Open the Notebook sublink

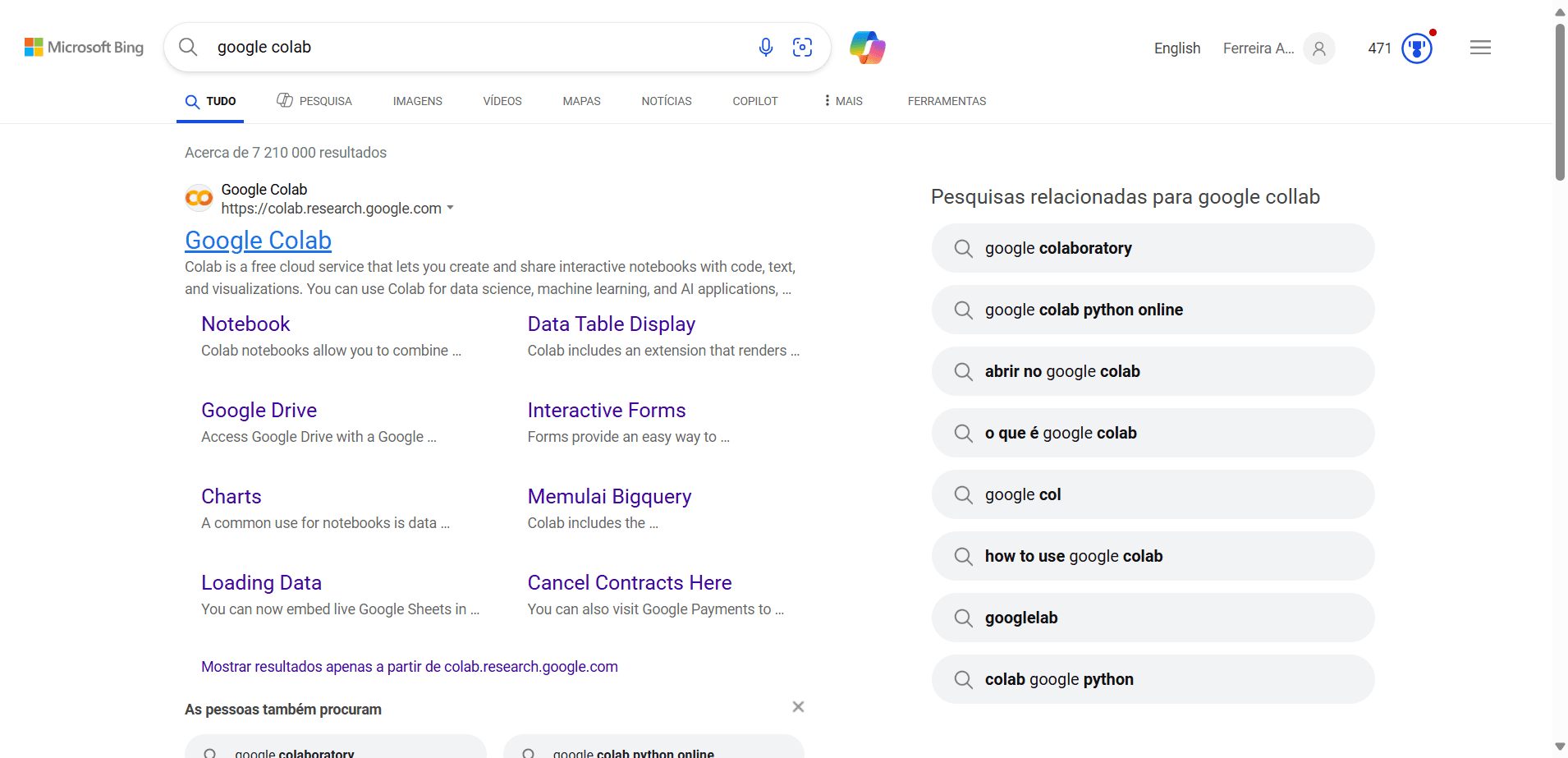[246, 324]
